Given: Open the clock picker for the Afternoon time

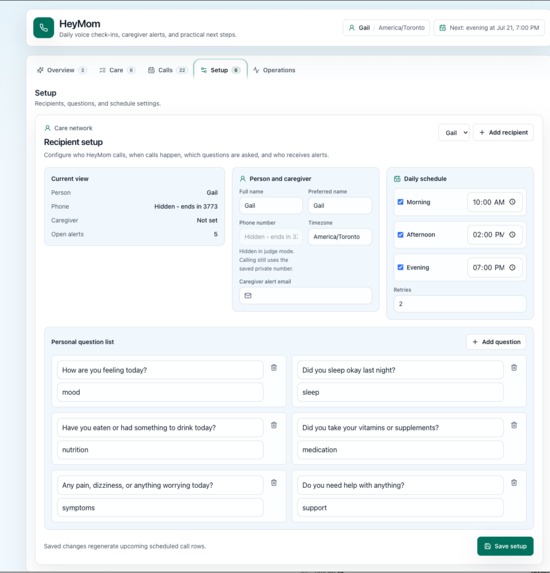Looking at the screenshot, I should point(512,235).
